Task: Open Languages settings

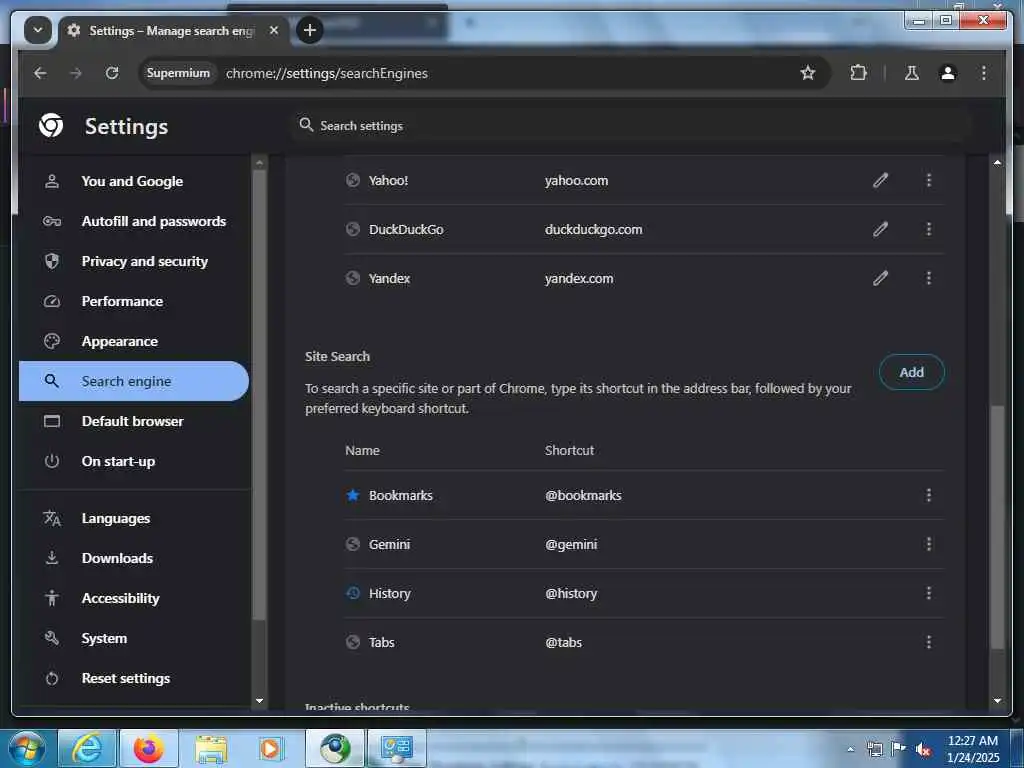Action: click(x=134, y=518)
